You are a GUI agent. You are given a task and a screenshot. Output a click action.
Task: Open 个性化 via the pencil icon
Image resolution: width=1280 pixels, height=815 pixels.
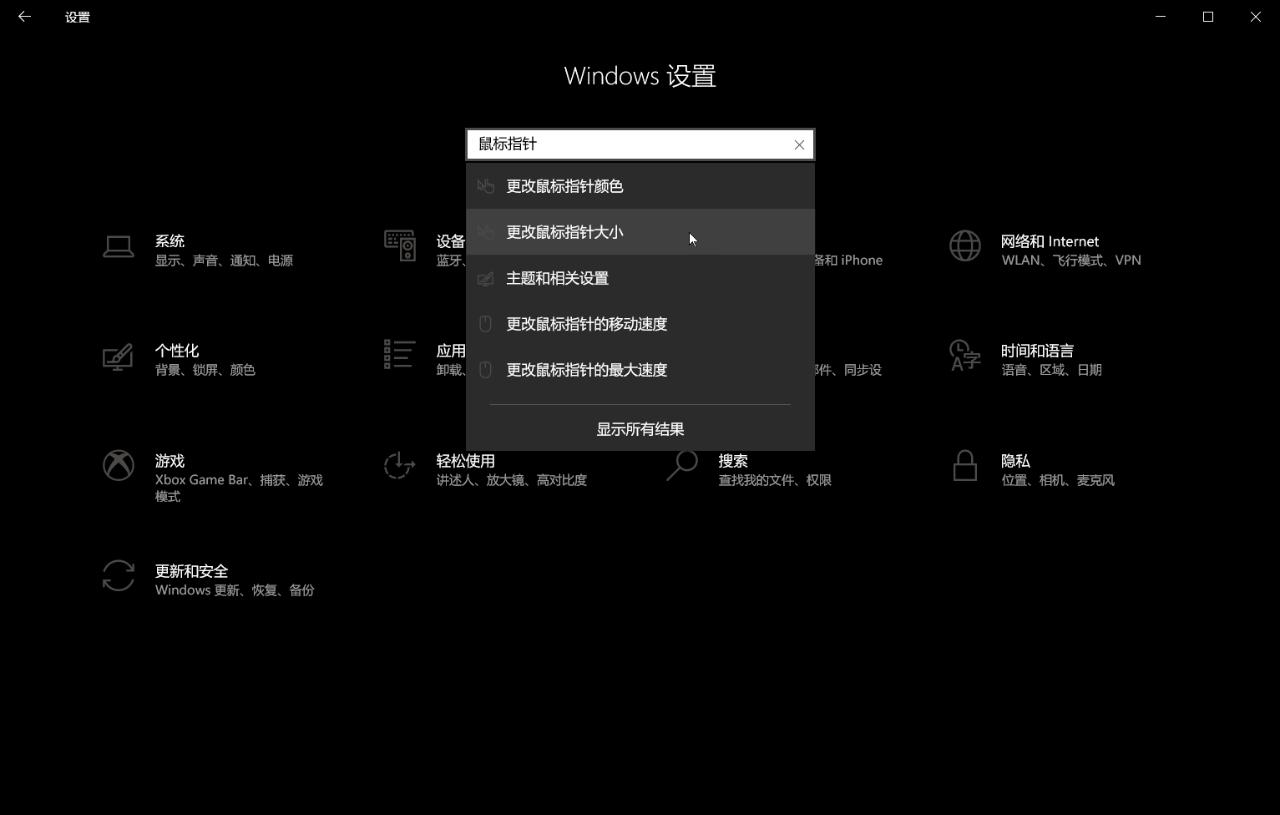(117, 356)
